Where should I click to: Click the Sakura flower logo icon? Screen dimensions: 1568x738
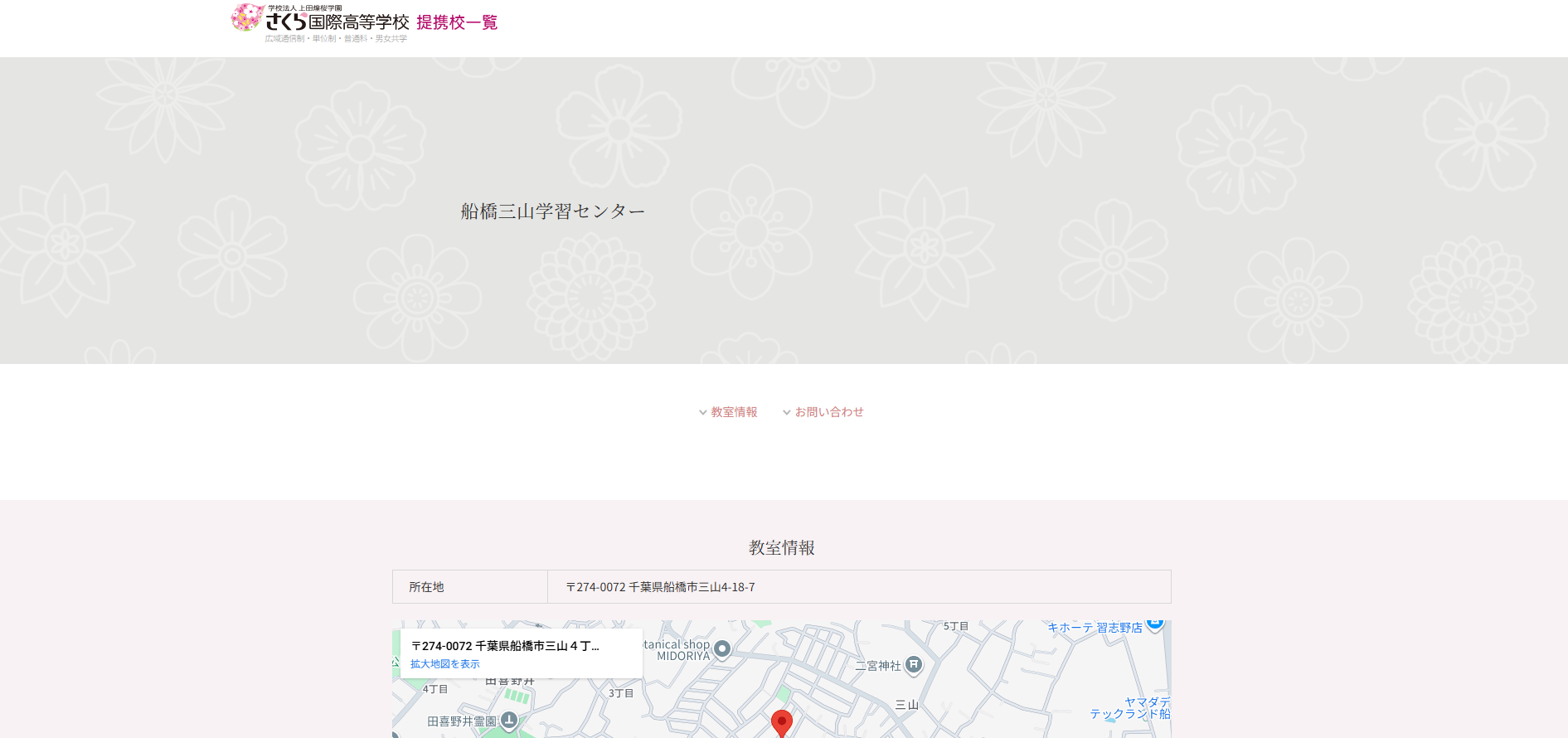[x=246, y=17]
